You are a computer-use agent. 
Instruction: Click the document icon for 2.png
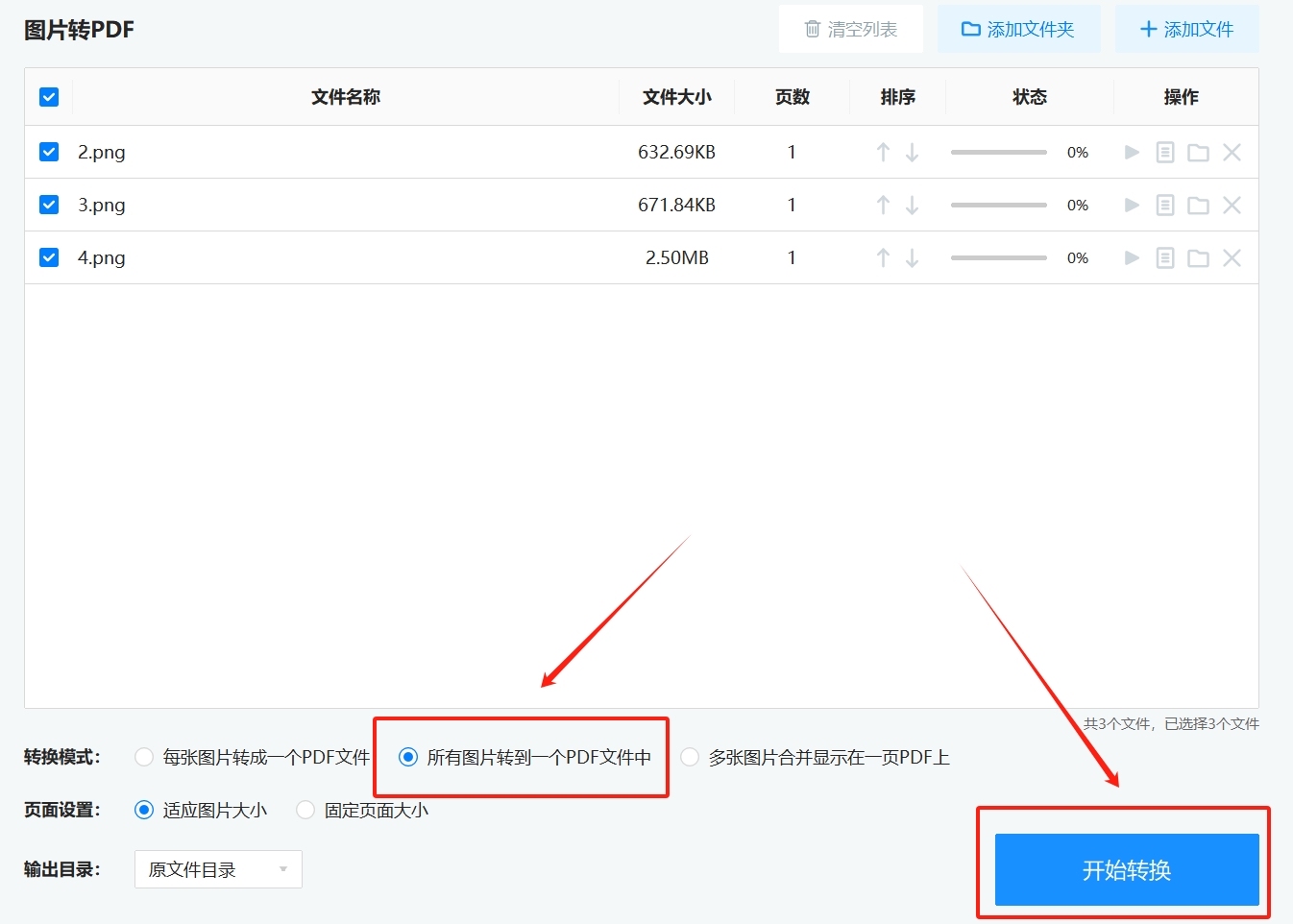[x=1164, y=152]
